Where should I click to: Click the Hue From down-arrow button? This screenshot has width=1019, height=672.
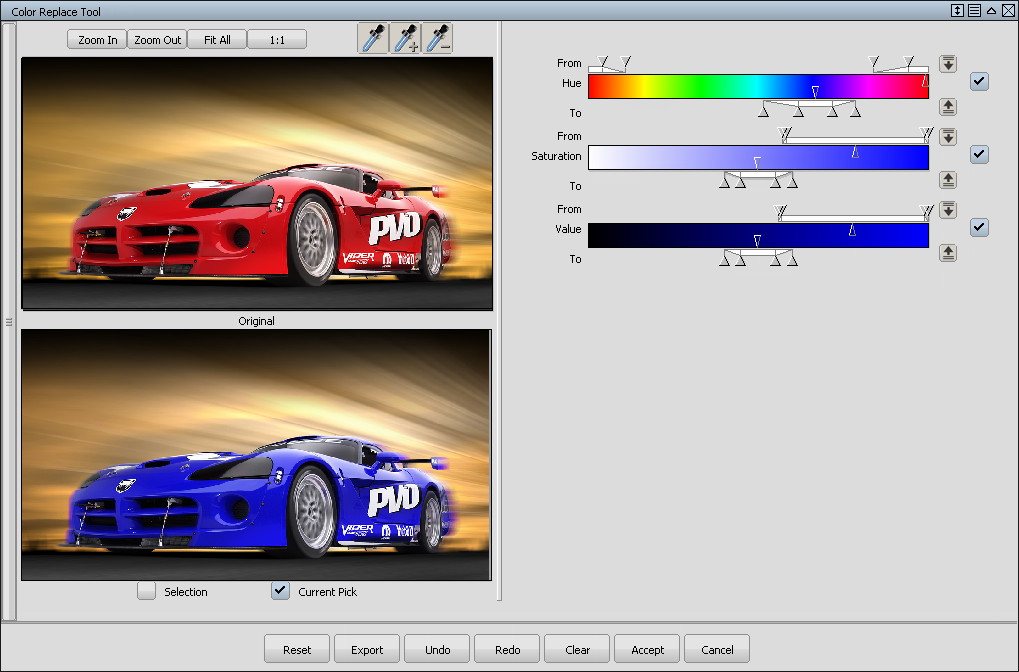point(948,64)
